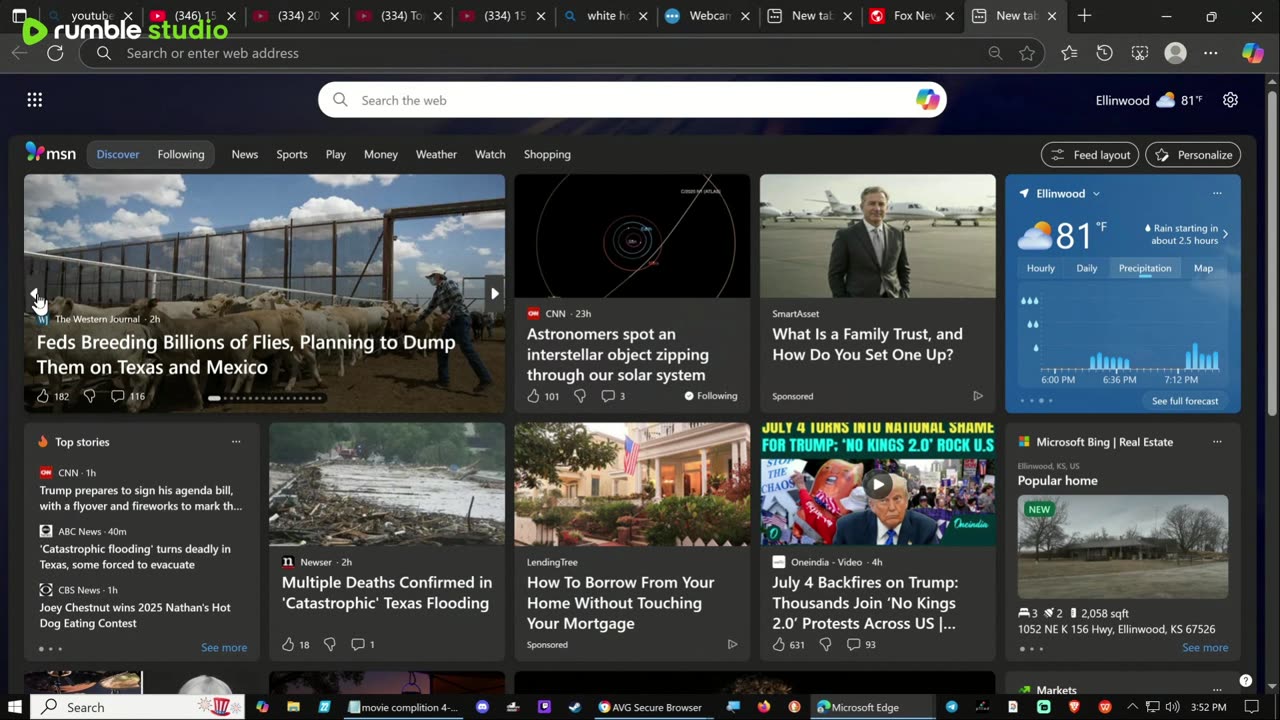
Task: Open See full forecast link
Action: coord(1185,401)
